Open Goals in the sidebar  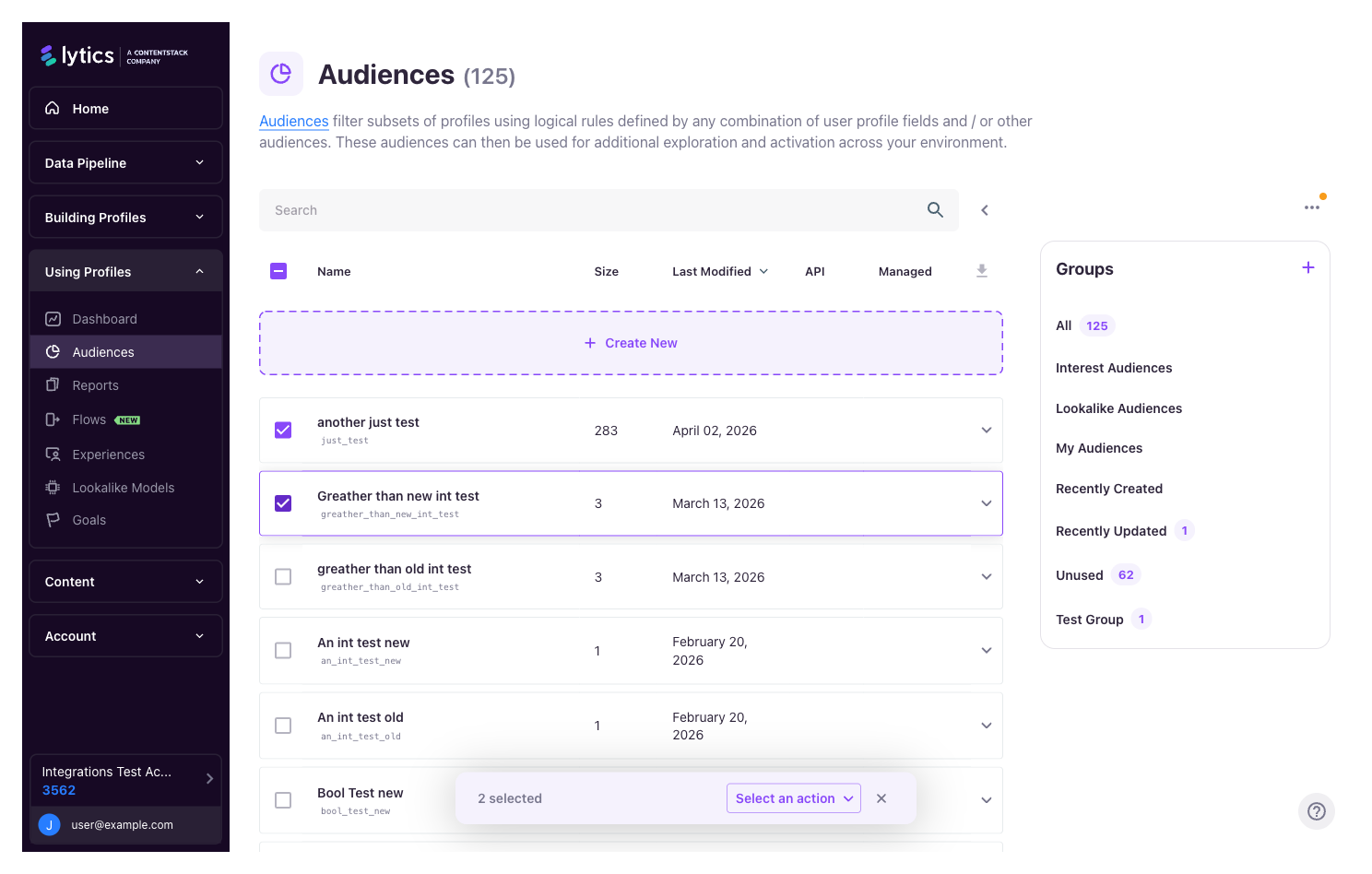pos(89,519)
